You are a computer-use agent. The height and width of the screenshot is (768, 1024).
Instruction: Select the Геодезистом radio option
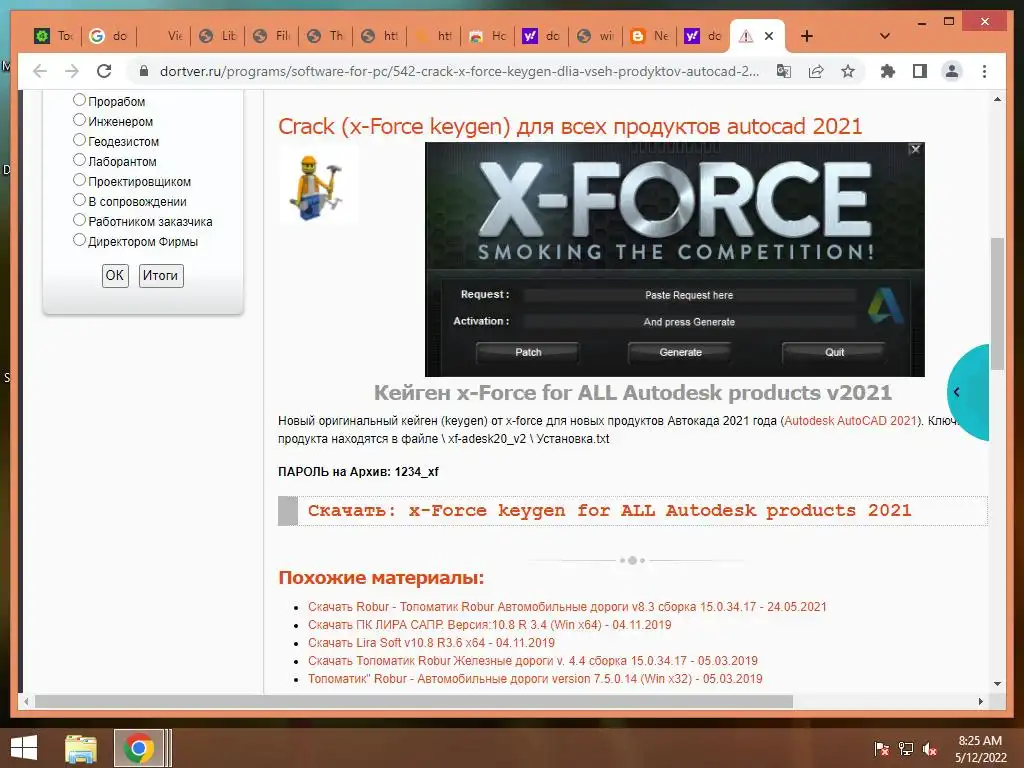point(79,140)
